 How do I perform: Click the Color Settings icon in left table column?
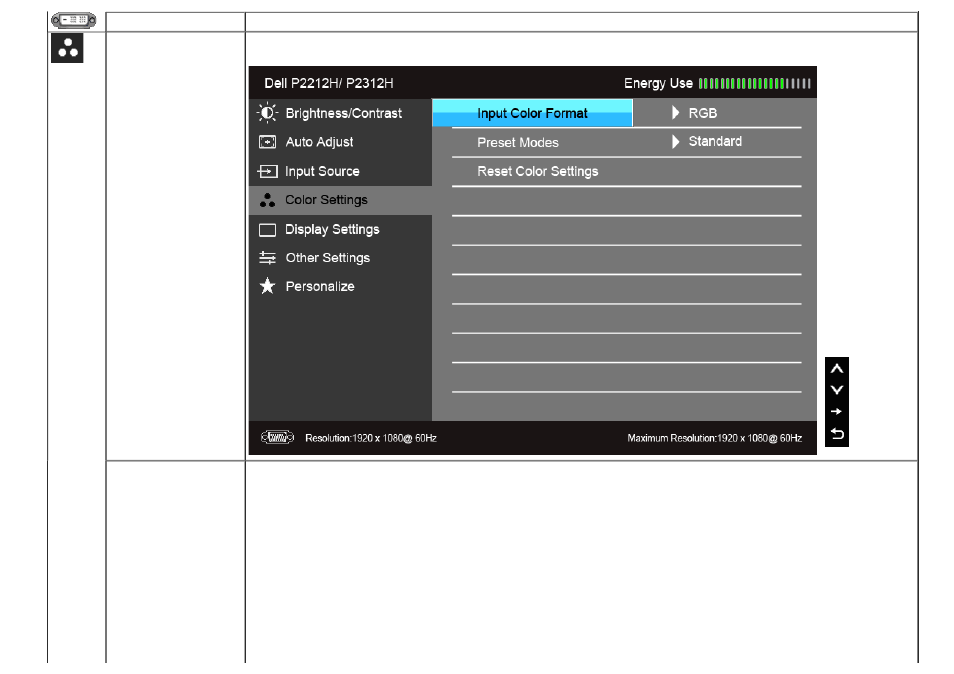click(x=67, y=49)
